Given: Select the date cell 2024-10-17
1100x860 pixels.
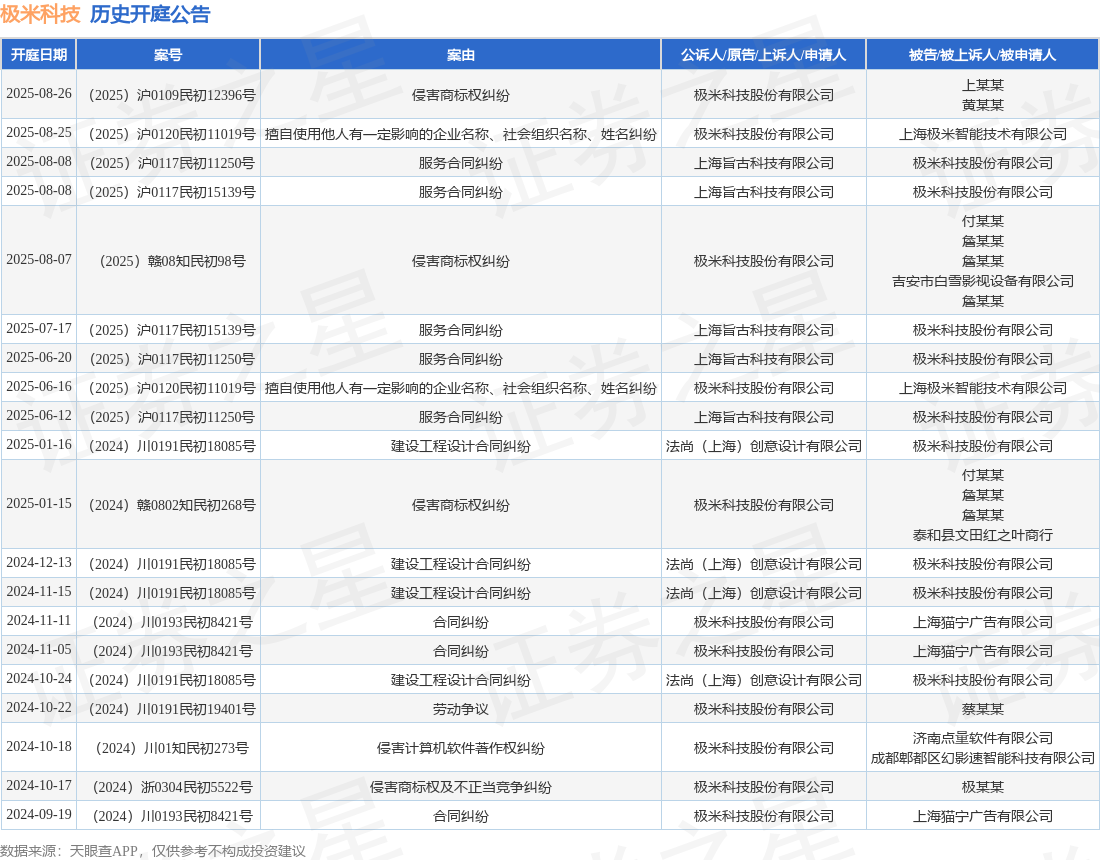Looking at the screenshot, I should pyautogui.click(x=39, y=786).
